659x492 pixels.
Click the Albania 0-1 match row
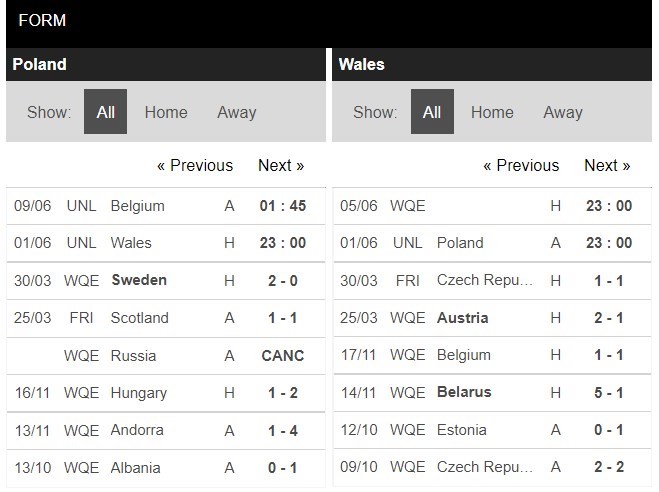pos(137,468)
